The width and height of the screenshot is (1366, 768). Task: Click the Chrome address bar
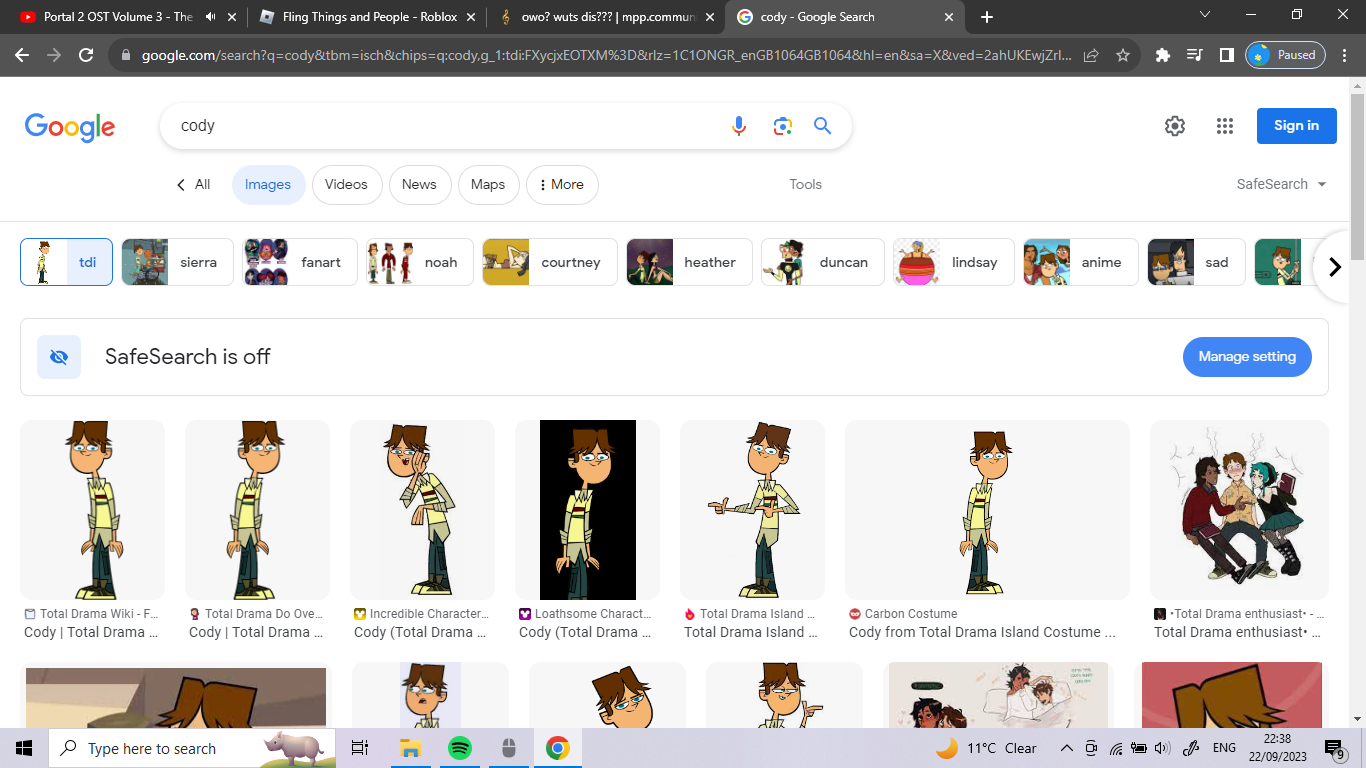point(606,56)
